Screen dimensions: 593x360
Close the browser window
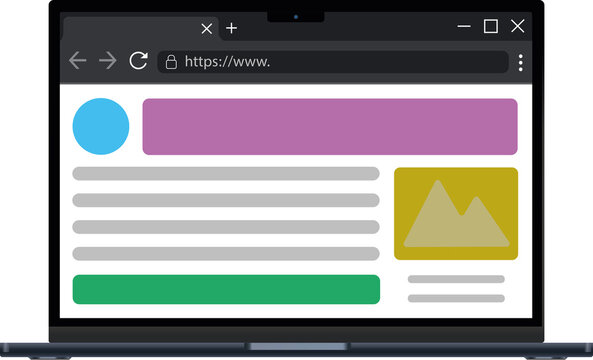coord(518,26)
